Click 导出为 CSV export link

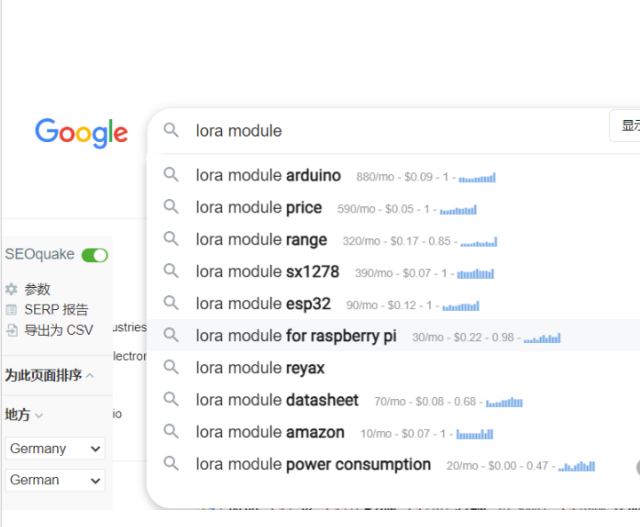point(58,330)
